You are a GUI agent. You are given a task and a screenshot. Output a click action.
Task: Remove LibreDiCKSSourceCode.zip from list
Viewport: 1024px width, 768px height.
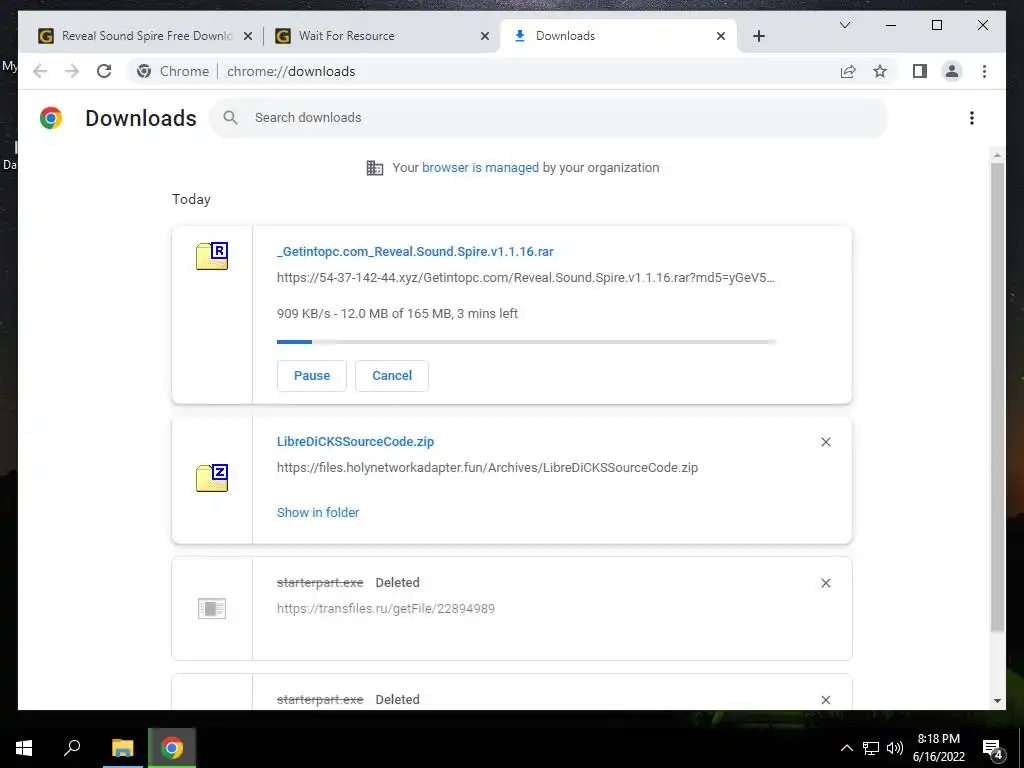[x=825, y=442]
